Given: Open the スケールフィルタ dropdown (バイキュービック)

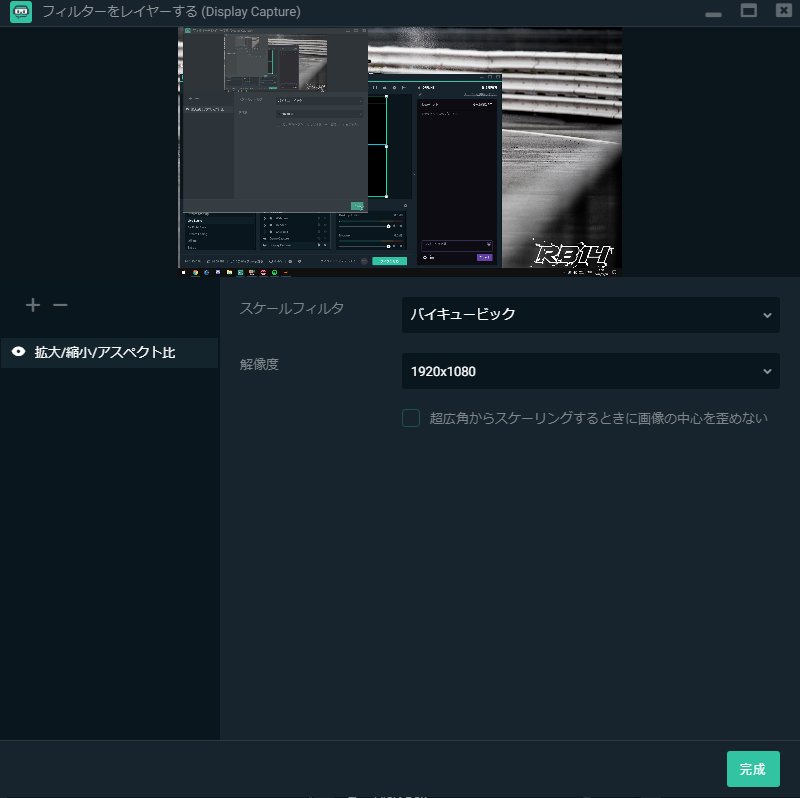Looking at the screenshot, I should 590,315.
